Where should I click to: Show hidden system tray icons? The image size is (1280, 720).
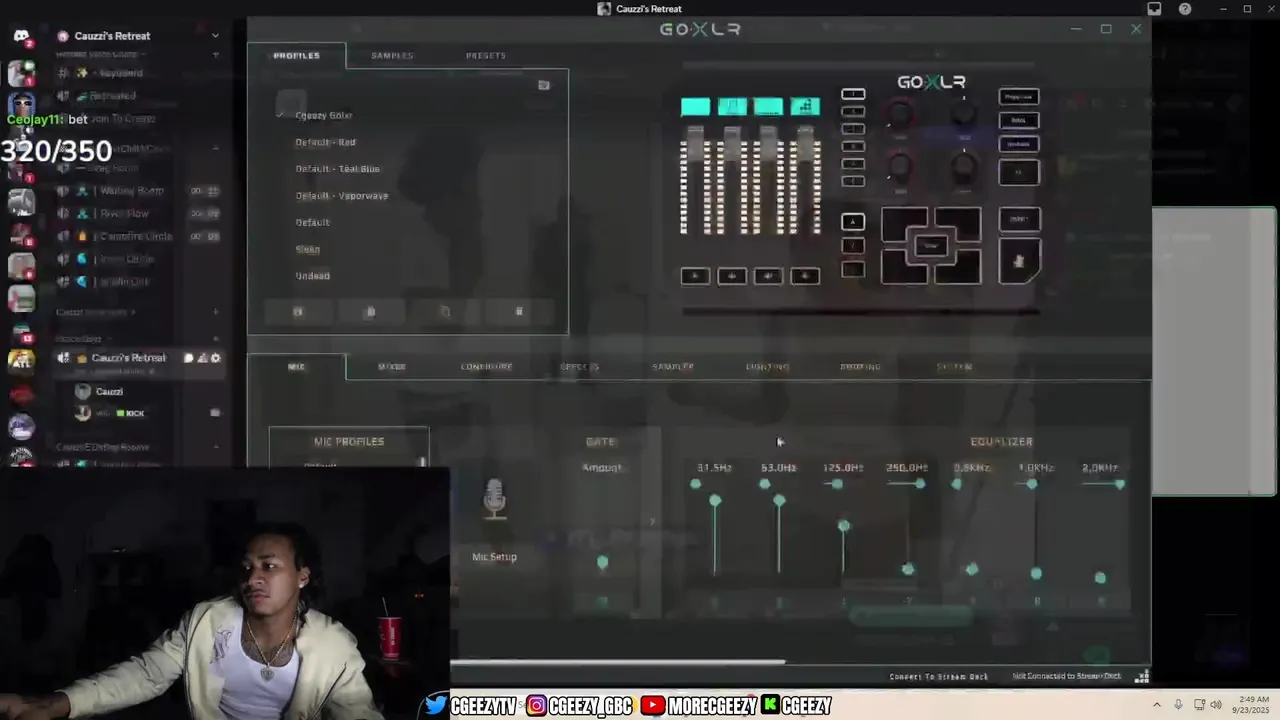point(1157,705)
